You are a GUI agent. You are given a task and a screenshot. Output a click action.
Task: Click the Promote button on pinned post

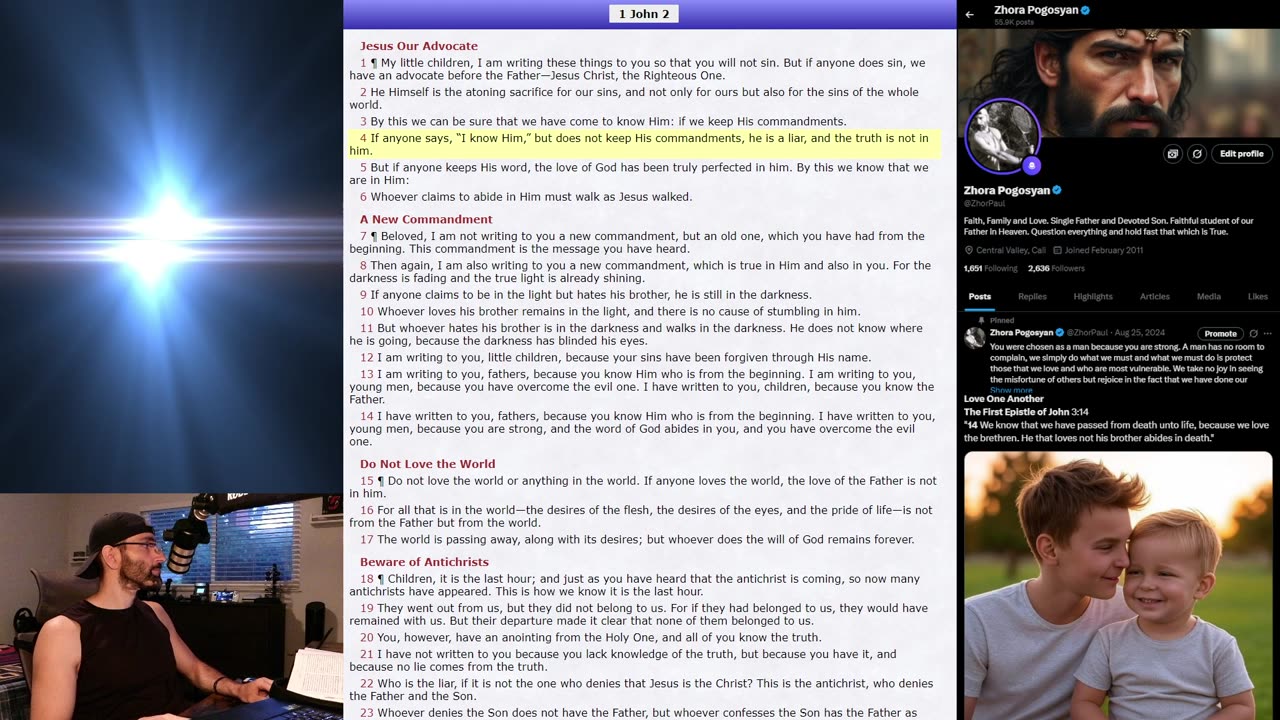pos(1220,333)
